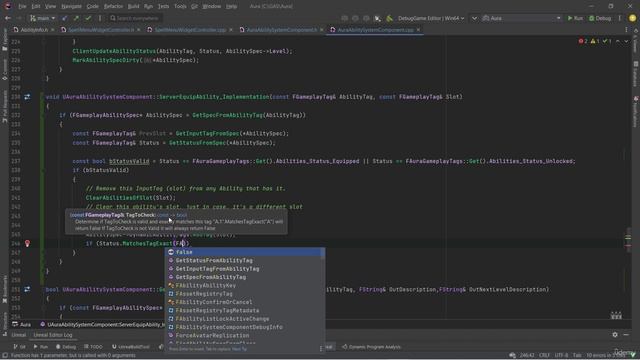The height and width of the screenshot is (360, 640).
Task: Open the Navigate menu
Action: coord(71,7)
